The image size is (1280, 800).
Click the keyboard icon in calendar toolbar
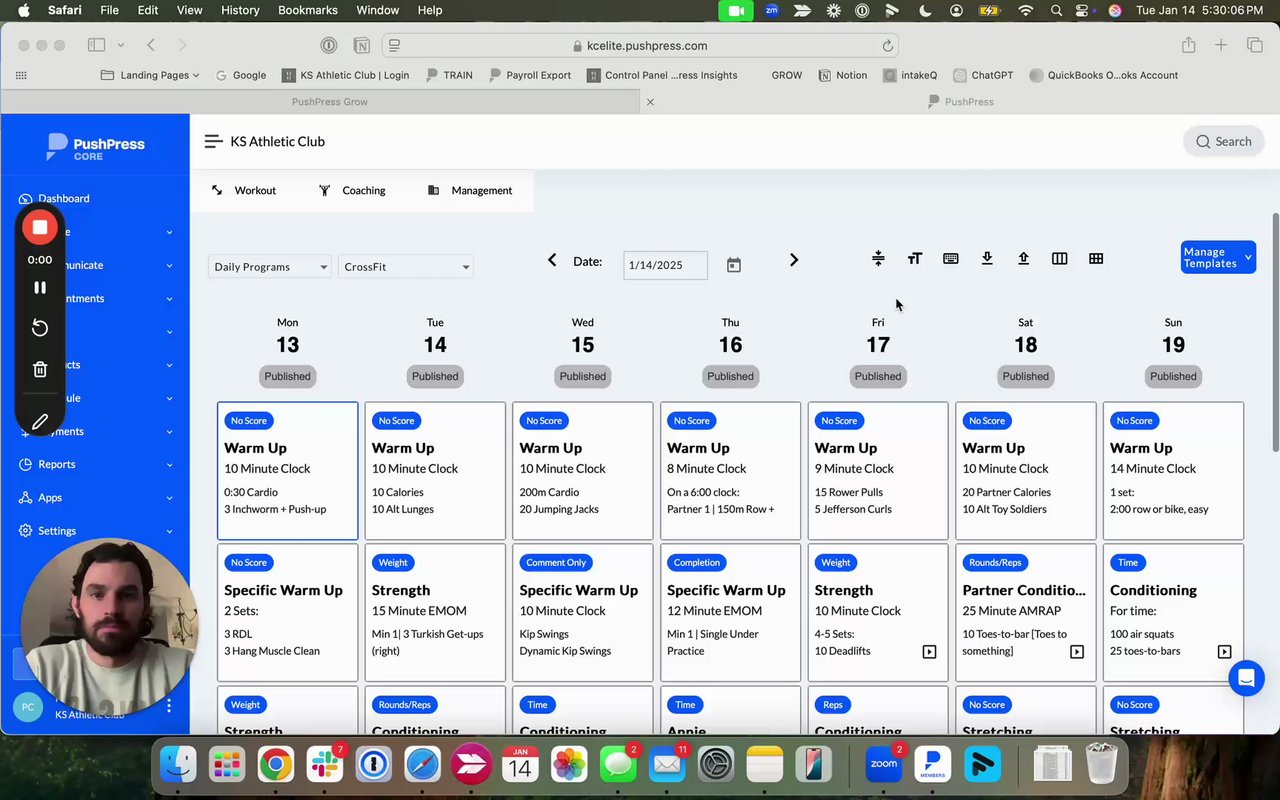point(951,259)
